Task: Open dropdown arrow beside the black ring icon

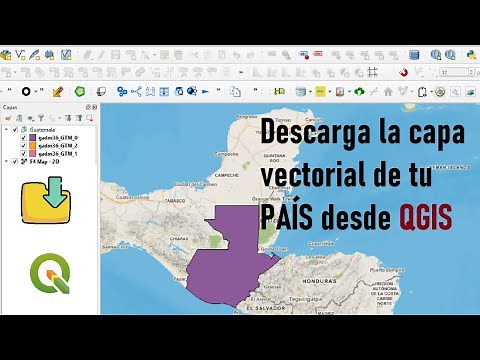Action: coord(35,91)
